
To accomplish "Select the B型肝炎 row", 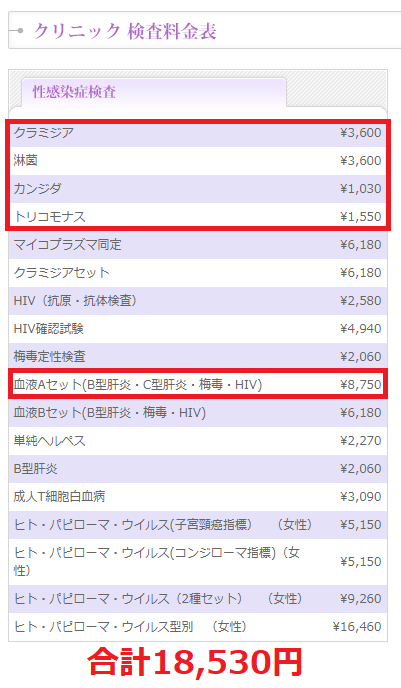I will 198,469.
